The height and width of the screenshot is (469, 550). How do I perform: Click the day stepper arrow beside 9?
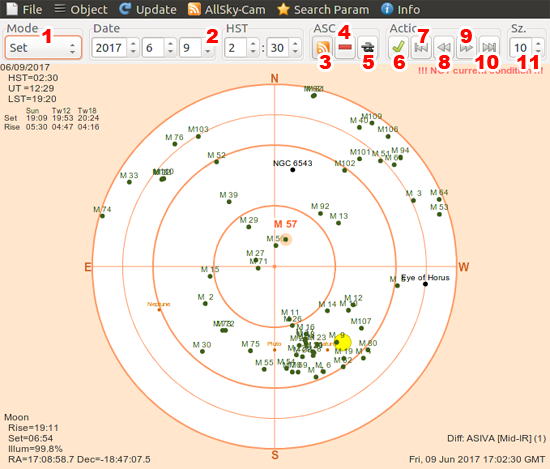pyautogui.click(x=208, y=48)
